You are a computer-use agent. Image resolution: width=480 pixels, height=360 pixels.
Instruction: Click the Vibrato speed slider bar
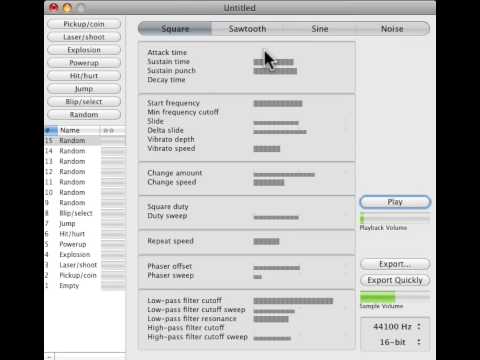[x=267, y=149]
